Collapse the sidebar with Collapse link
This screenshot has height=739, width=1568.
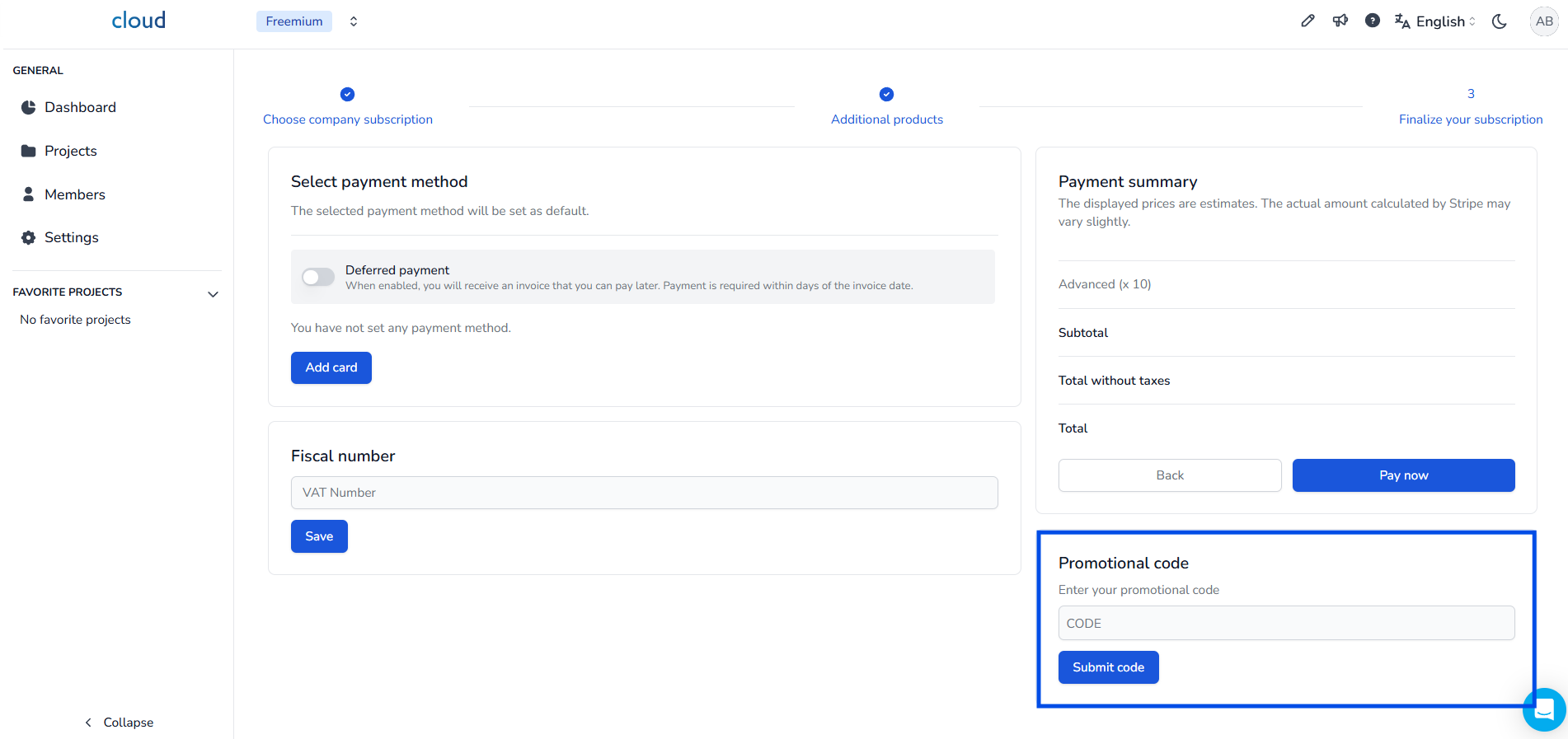point(120,723)
